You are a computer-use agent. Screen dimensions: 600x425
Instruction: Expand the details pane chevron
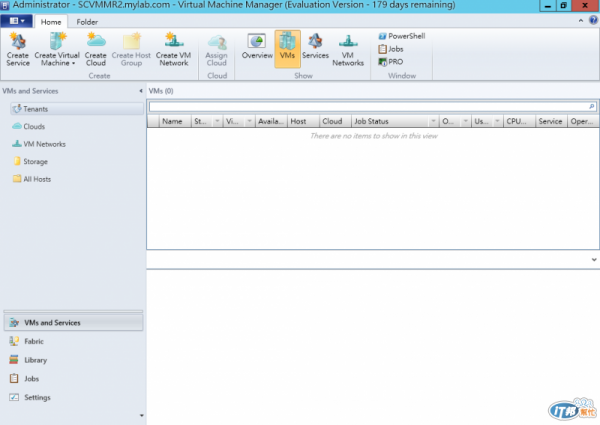[x=594, y=260]
